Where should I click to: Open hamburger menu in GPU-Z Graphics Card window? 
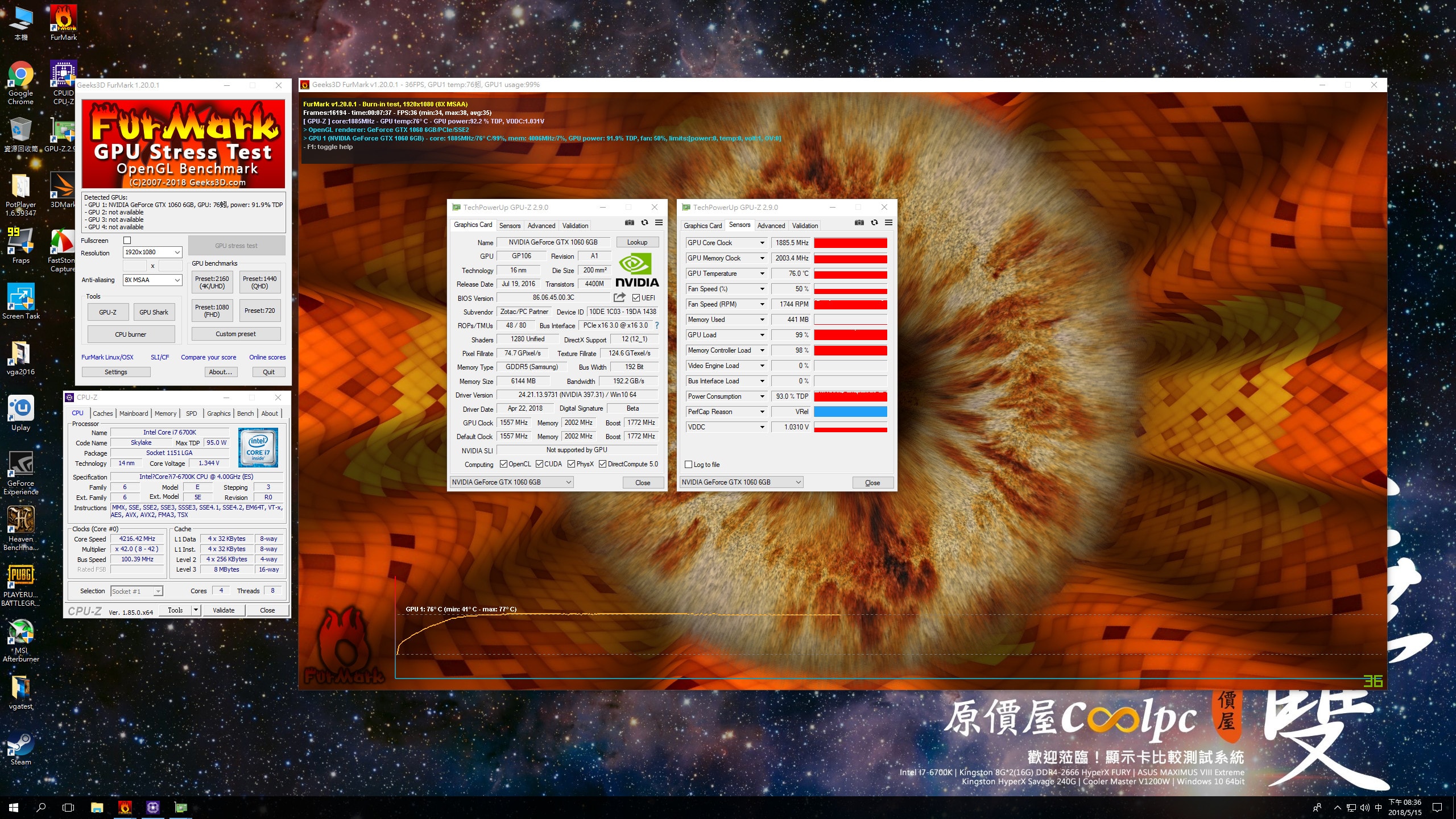[659, 222]
